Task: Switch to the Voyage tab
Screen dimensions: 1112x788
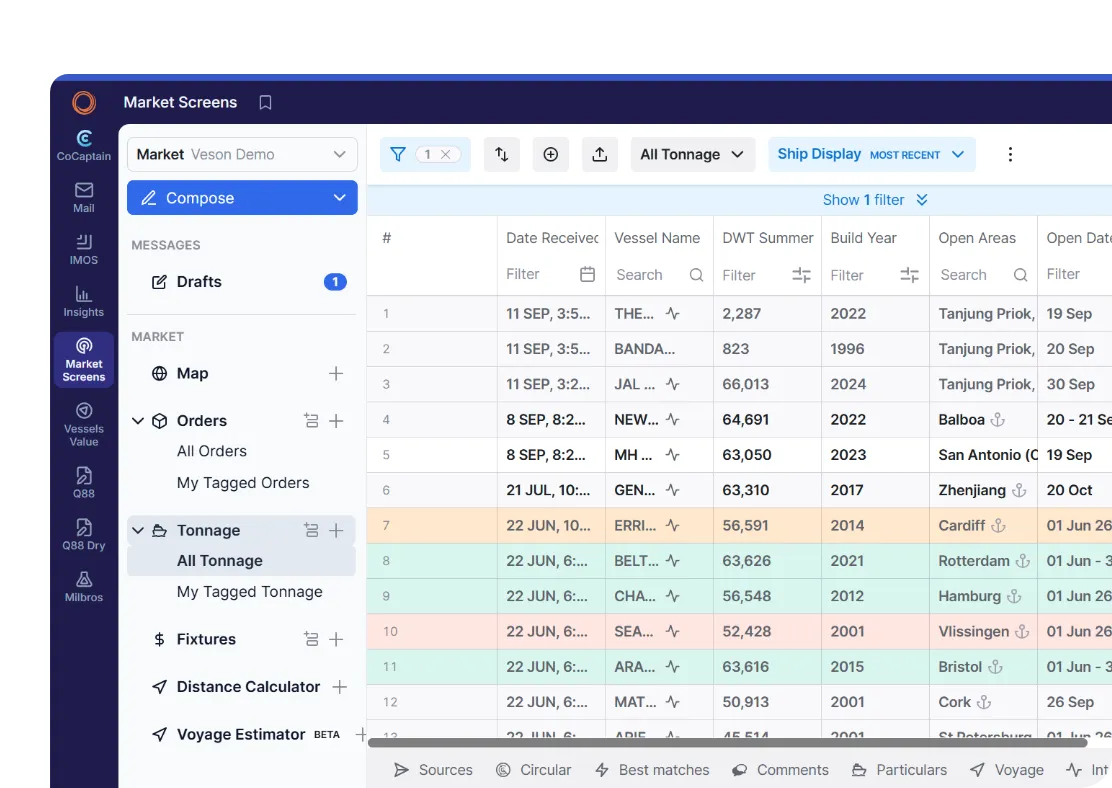Action: point(1007,770)
